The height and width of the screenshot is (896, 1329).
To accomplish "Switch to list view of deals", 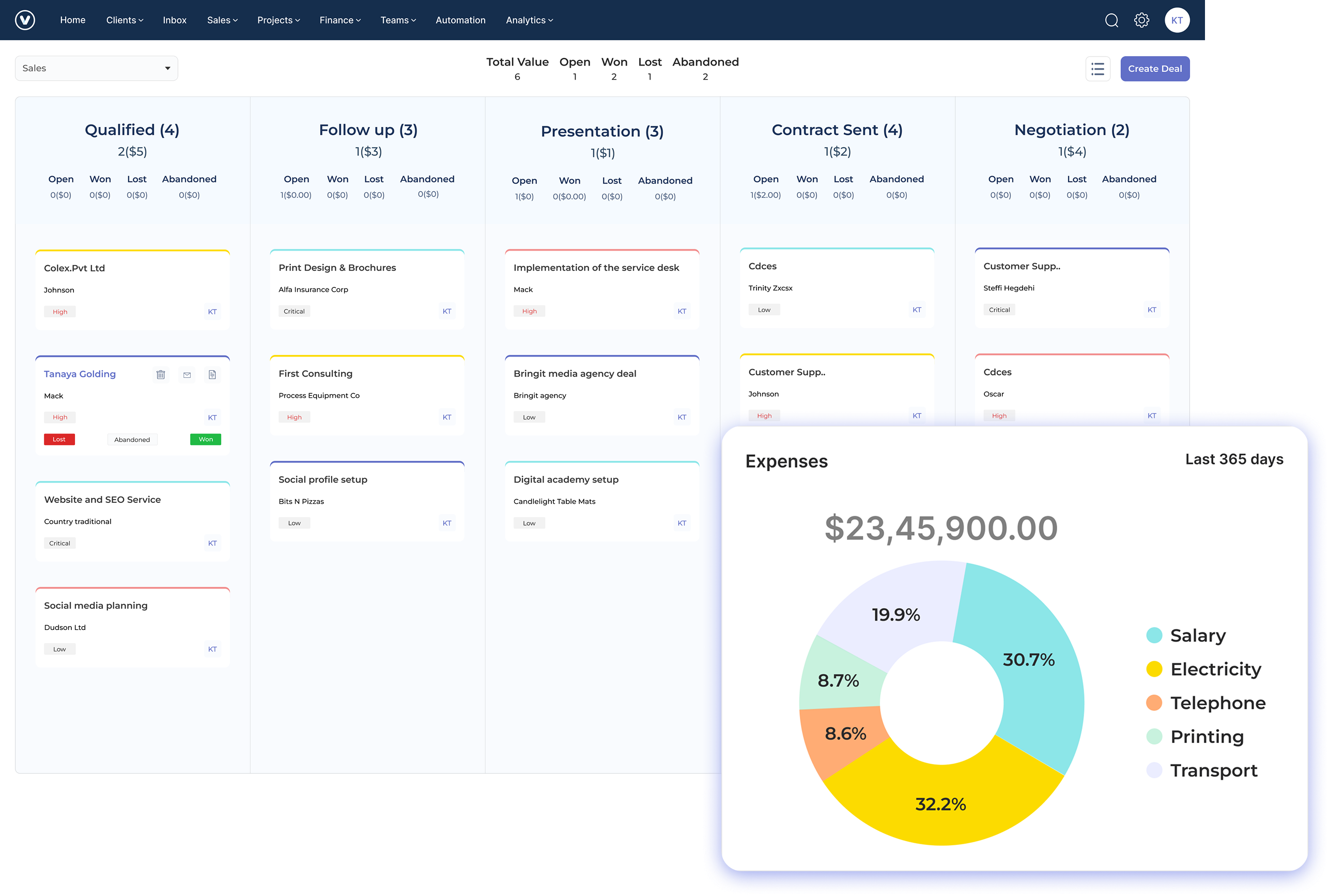I will pyautogui.click(x=1097, y=69).
